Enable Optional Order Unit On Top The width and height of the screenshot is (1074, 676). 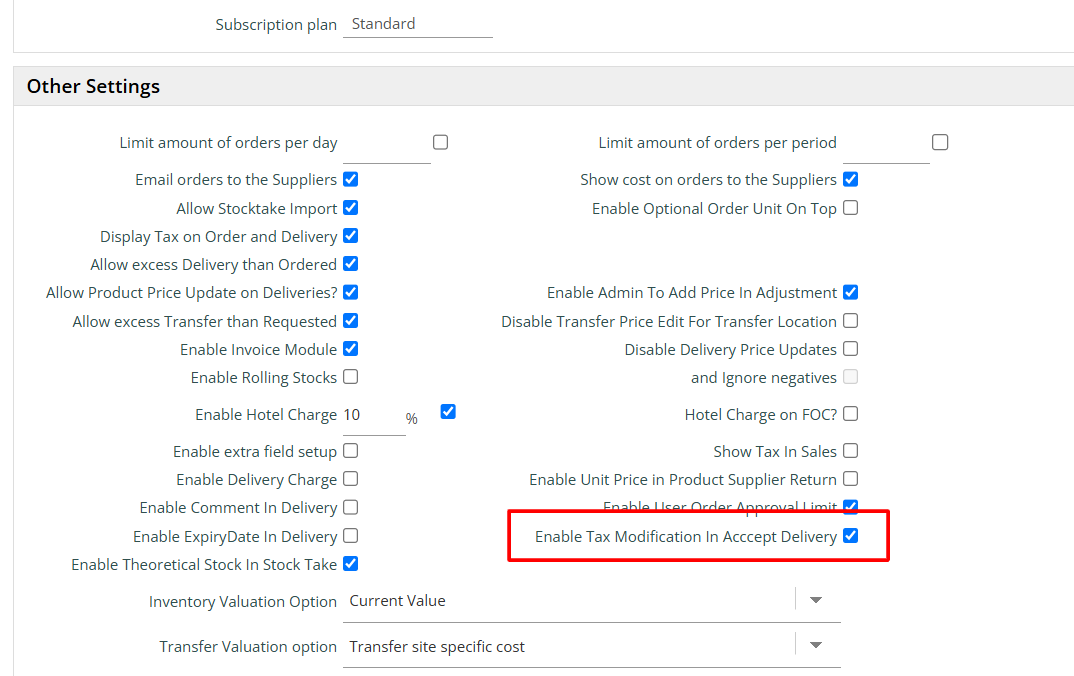click(850, 208)
